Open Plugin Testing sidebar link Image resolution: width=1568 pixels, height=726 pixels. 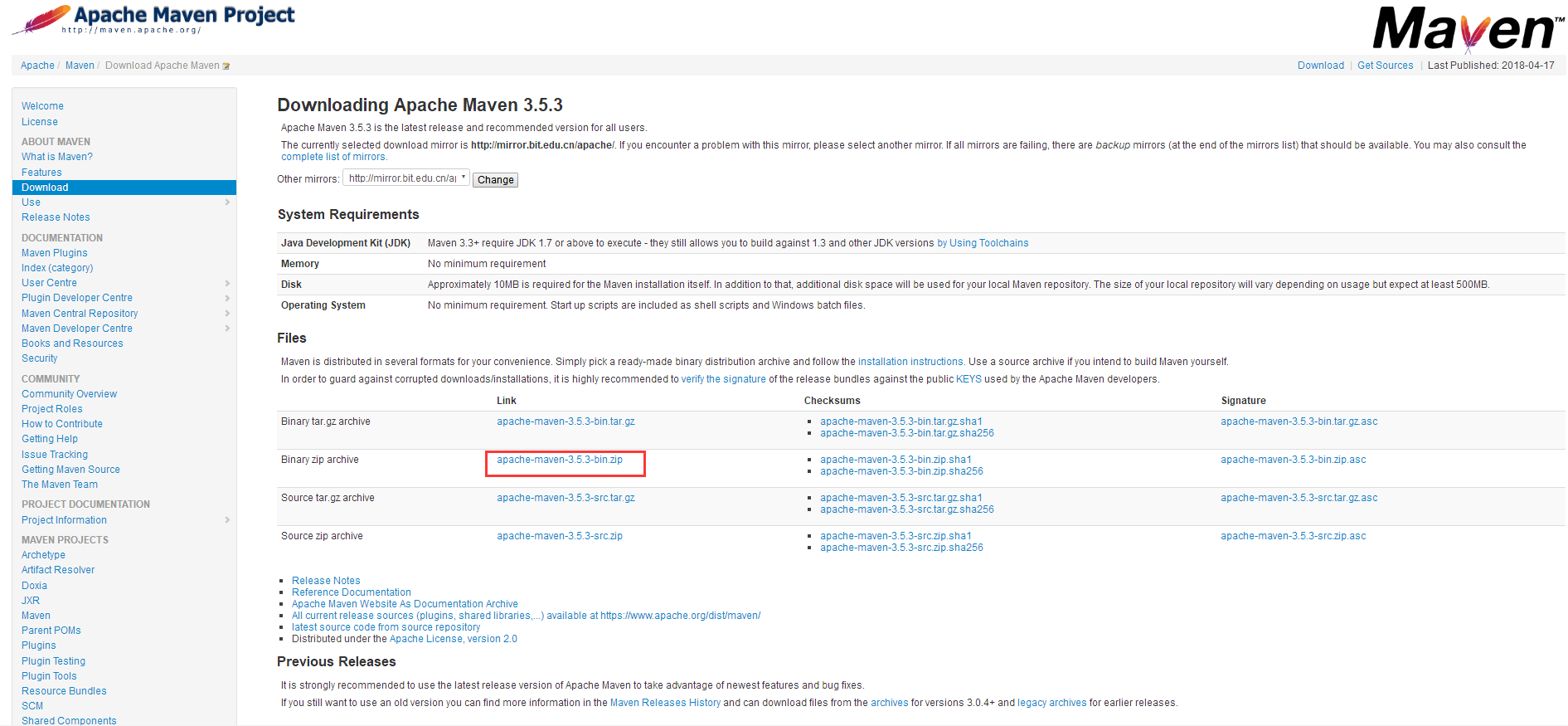(x=53, y=661)
